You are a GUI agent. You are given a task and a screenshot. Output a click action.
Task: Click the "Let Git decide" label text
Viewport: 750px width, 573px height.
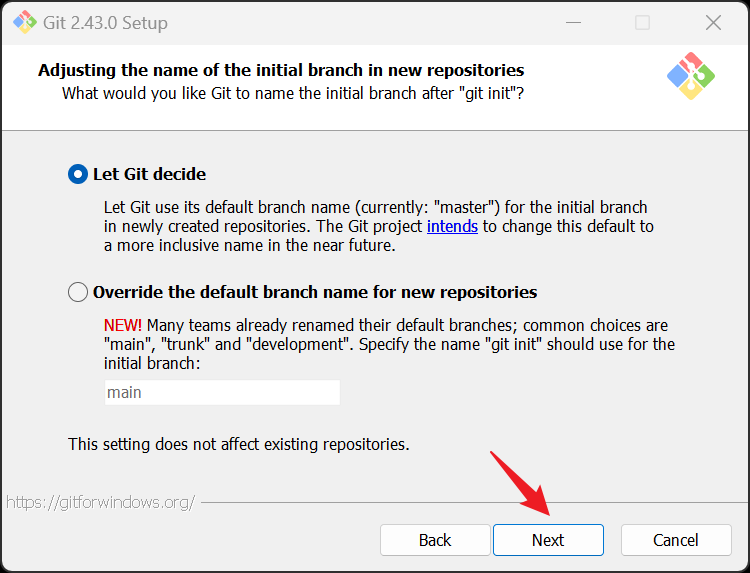[149, 174]
